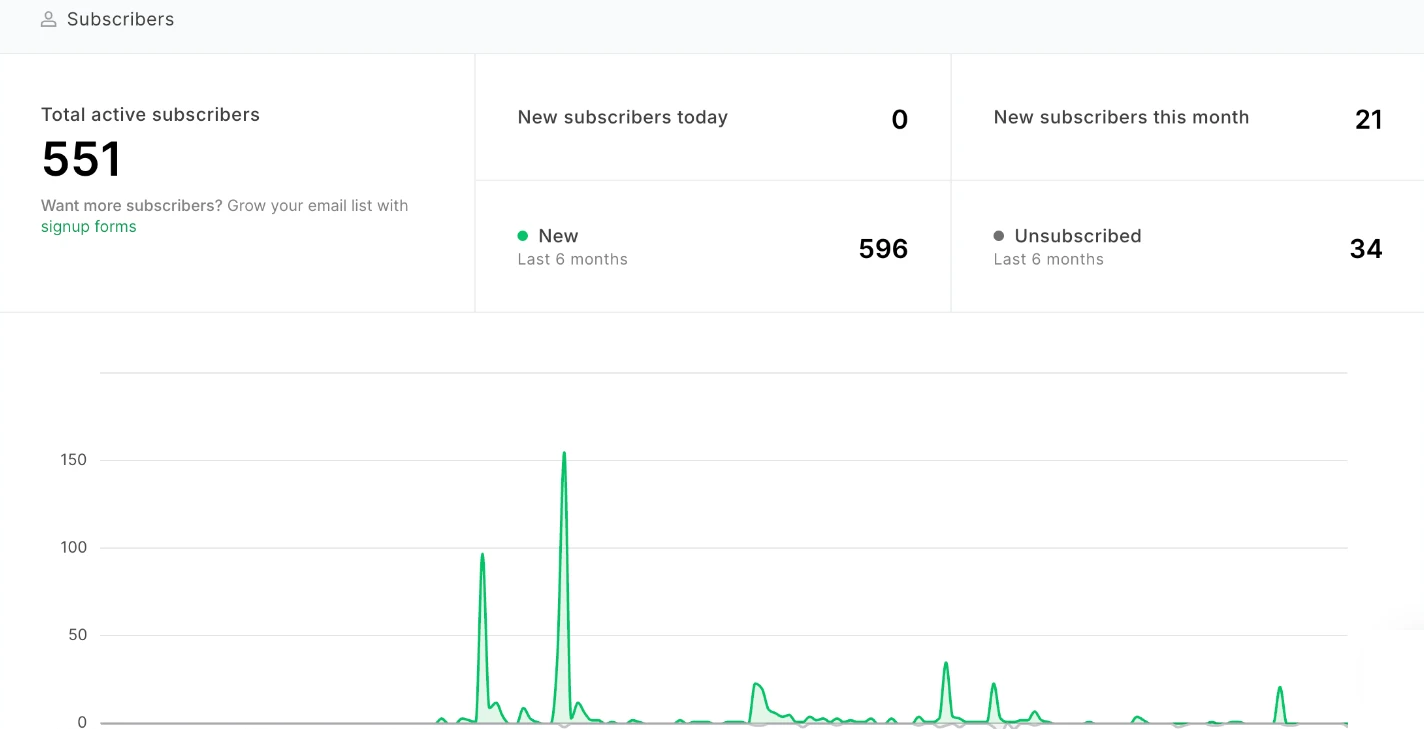
Task: Click the 100 y-axis label
Action: (x=74, y=547)
